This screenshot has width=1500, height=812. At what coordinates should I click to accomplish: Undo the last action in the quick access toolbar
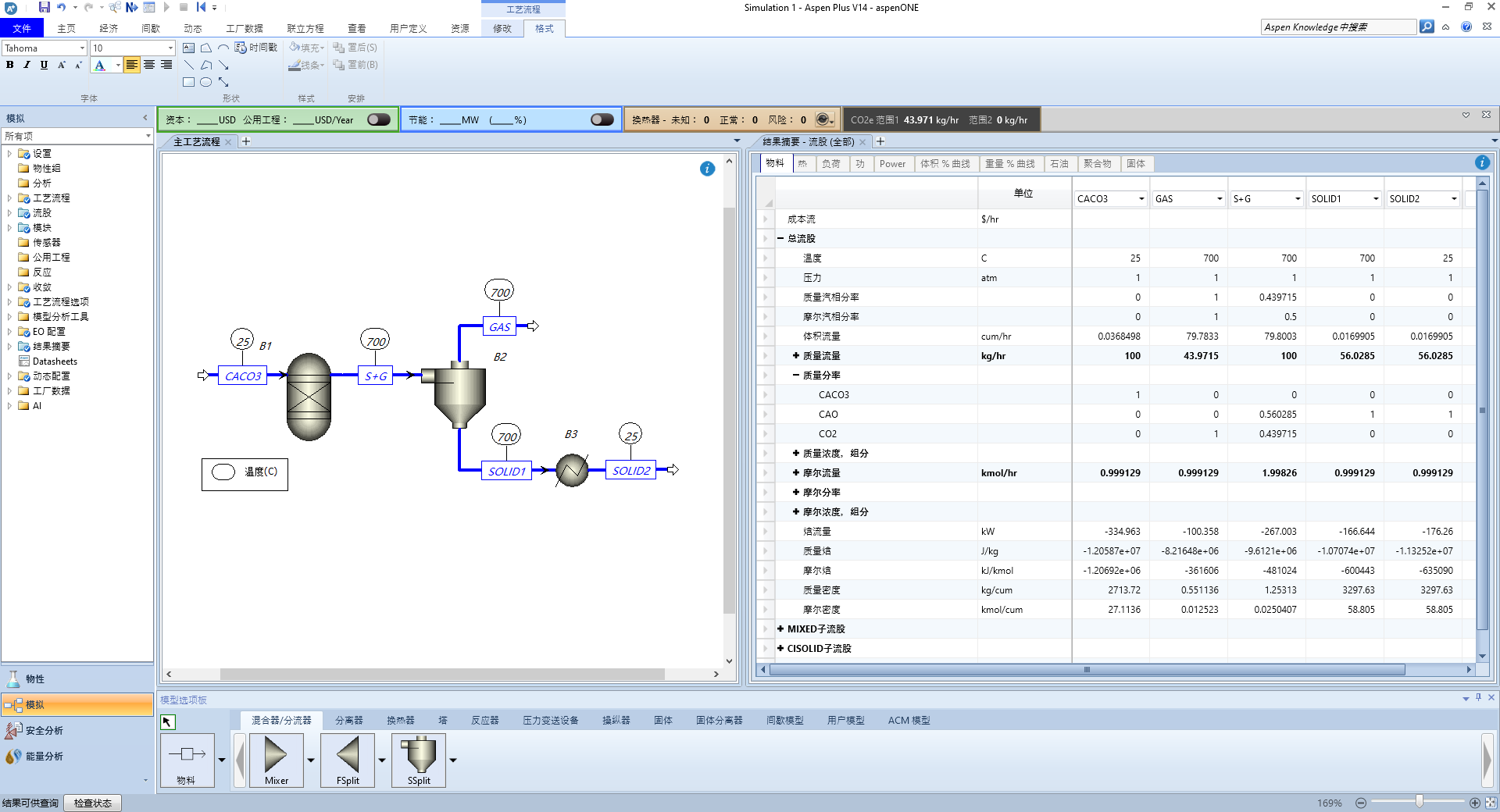(x=62, y=7)
